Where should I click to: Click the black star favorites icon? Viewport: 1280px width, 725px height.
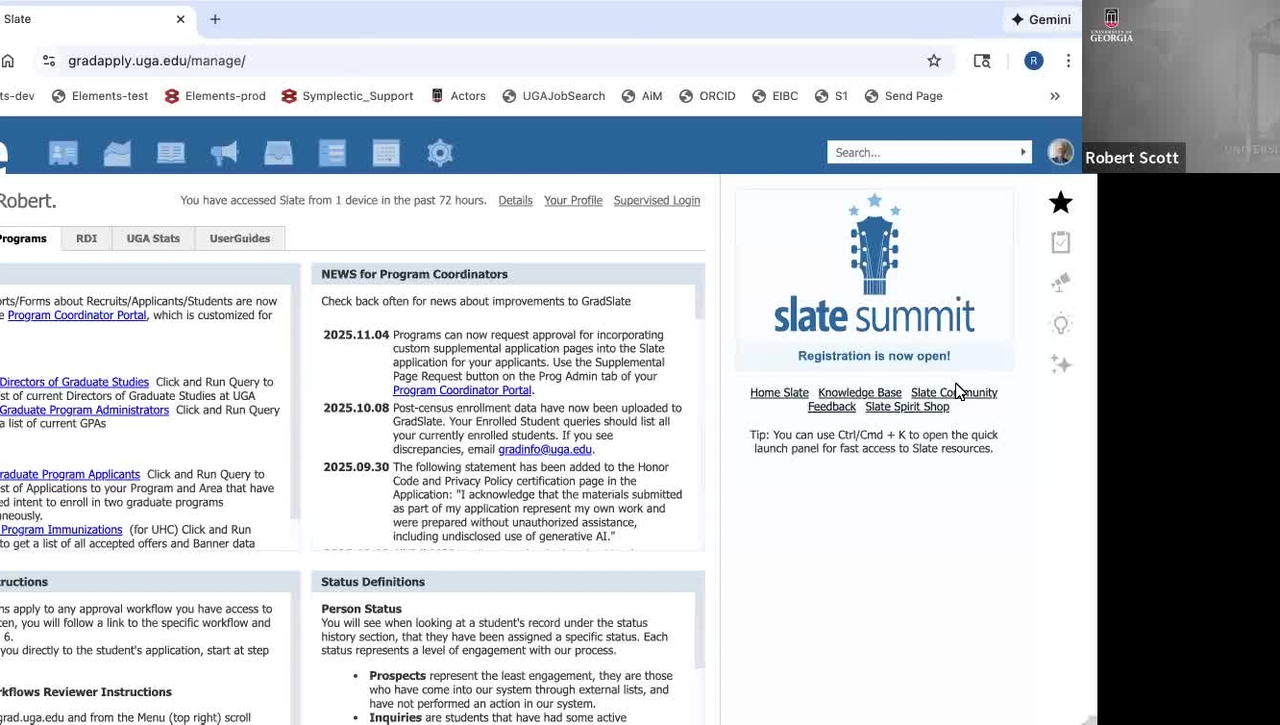coord(1060,203)
